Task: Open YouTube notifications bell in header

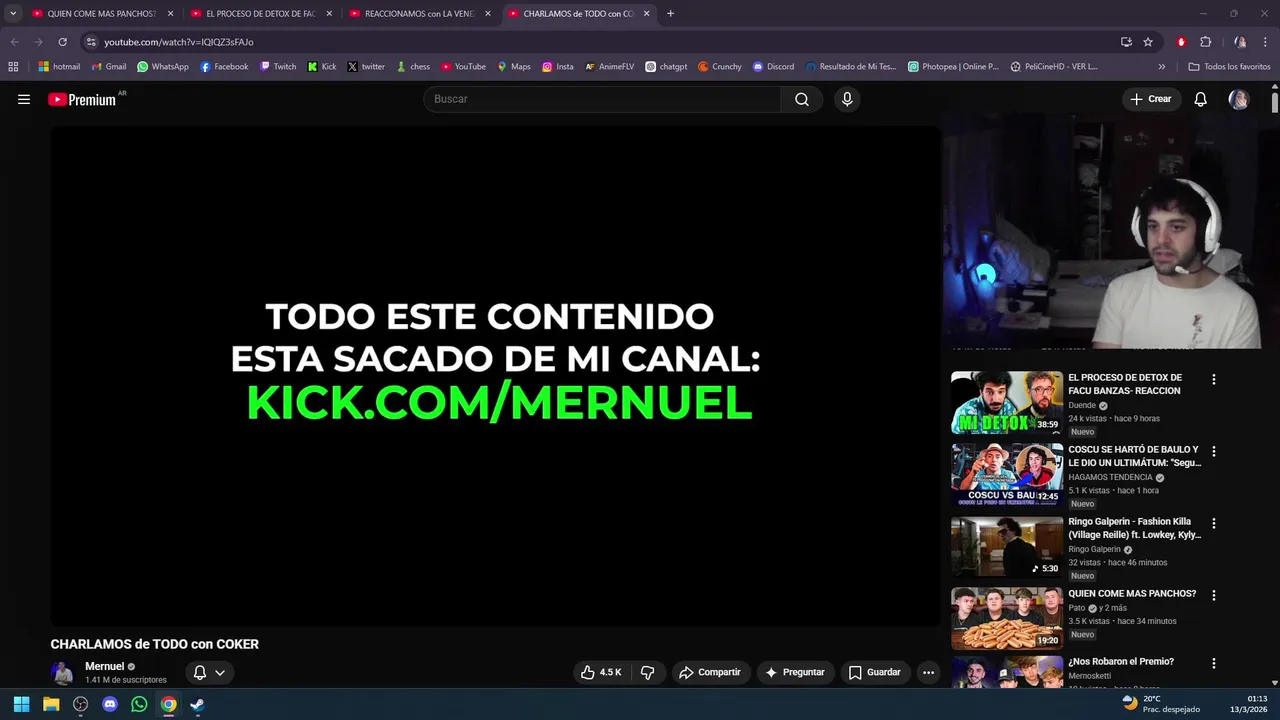Action: 1201,99
